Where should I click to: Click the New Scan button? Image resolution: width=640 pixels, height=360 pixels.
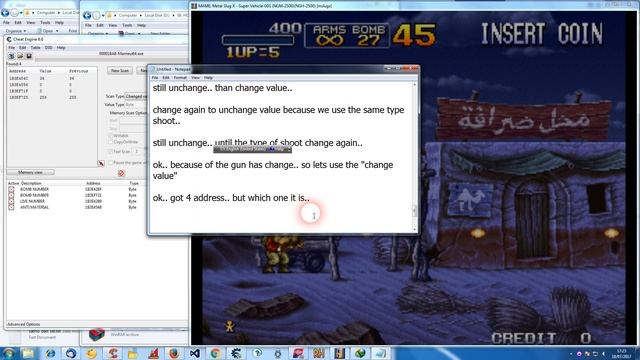pyautogui.click(x=120, y=71)
